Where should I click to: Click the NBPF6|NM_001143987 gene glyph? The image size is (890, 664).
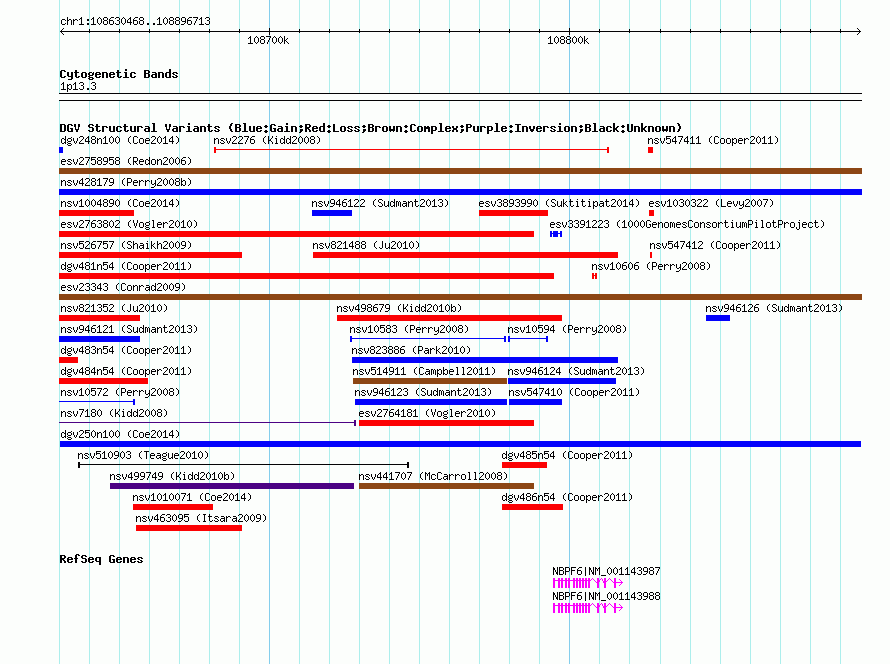[588, 583]
